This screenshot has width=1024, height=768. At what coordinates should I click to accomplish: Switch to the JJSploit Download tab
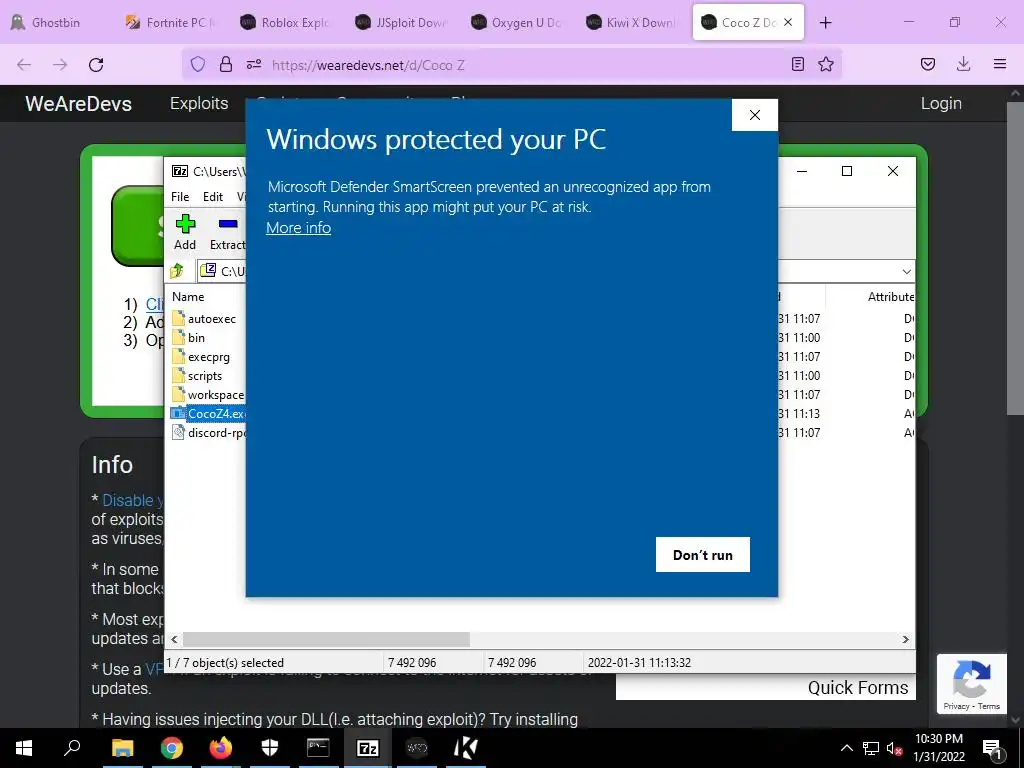[x=401, y=22]
